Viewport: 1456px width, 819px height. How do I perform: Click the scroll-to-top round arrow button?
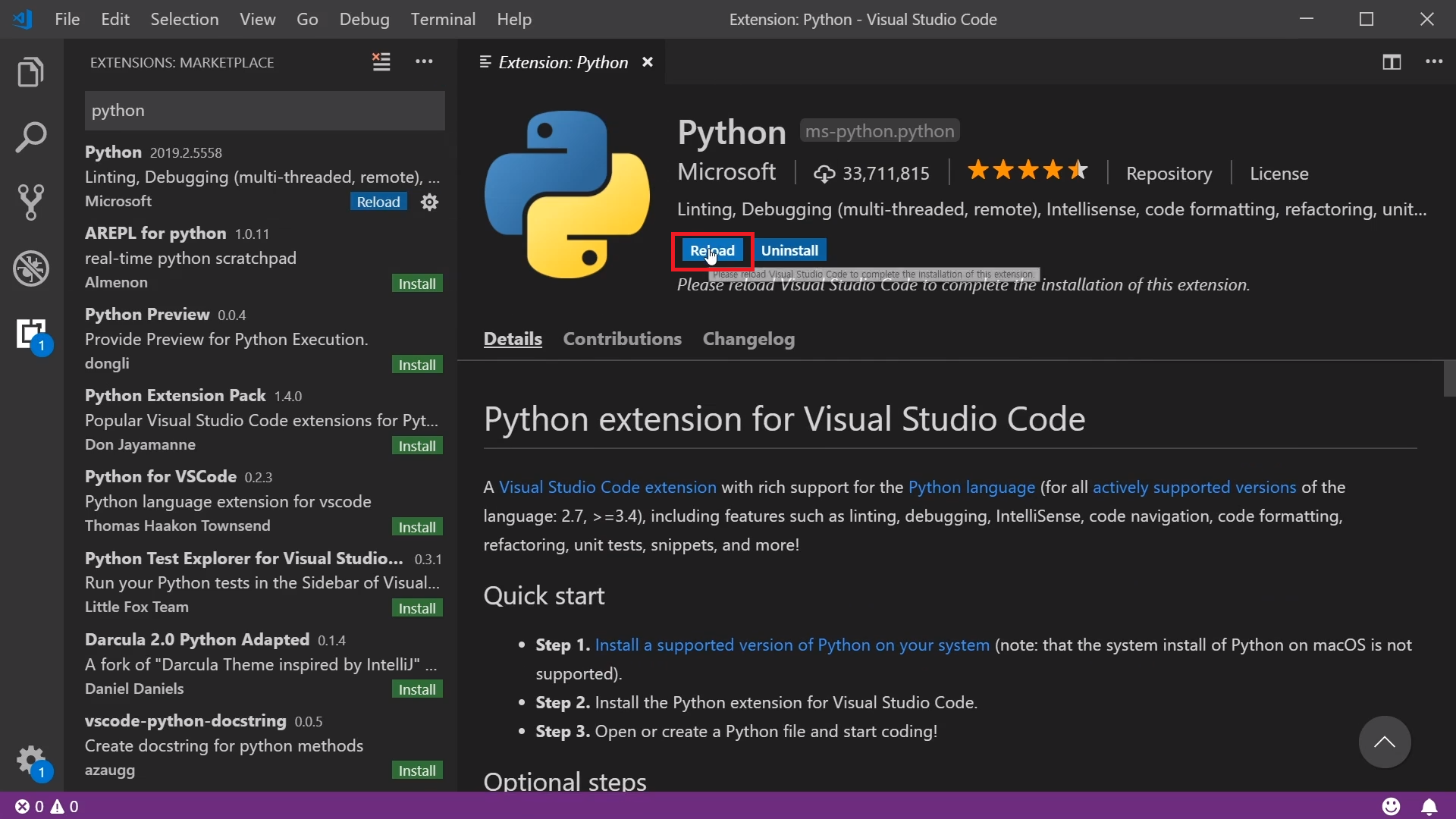tap(1385, 742)
